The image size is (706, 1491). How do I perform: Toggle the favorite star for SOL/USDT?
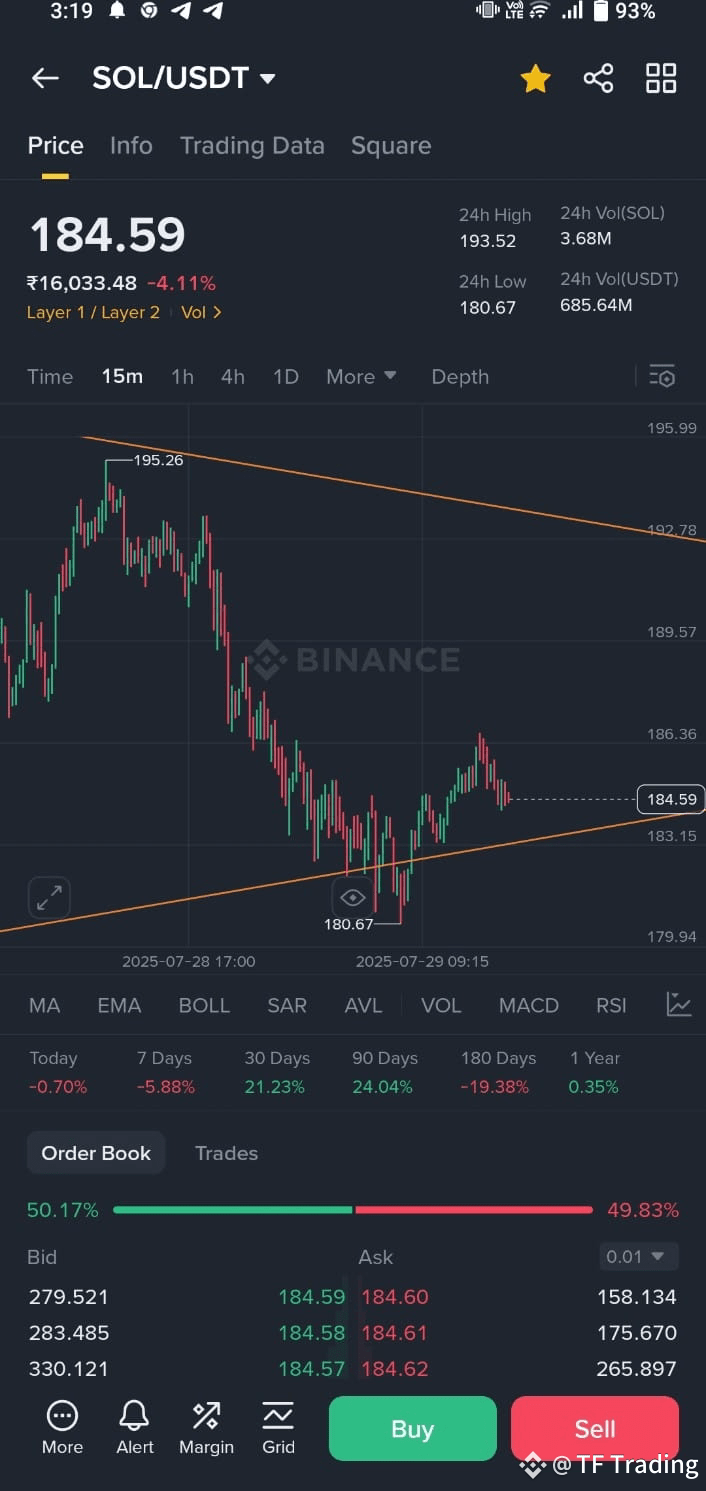(x=535, y=78)
